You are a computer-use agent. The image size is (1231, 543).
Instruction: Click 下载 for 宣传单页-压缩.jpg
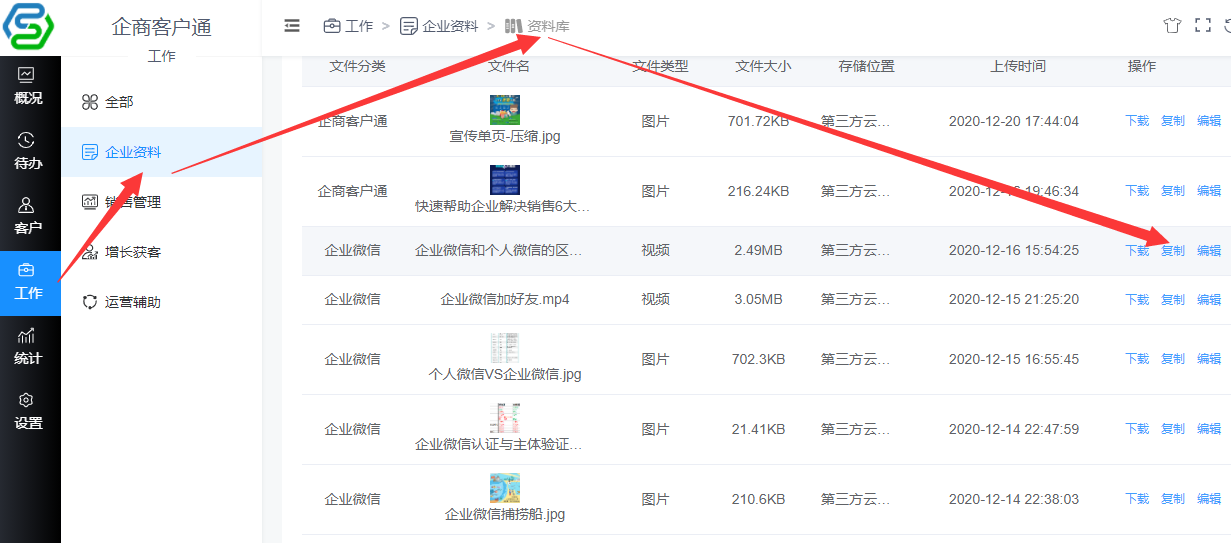[x=1137, y=121]
